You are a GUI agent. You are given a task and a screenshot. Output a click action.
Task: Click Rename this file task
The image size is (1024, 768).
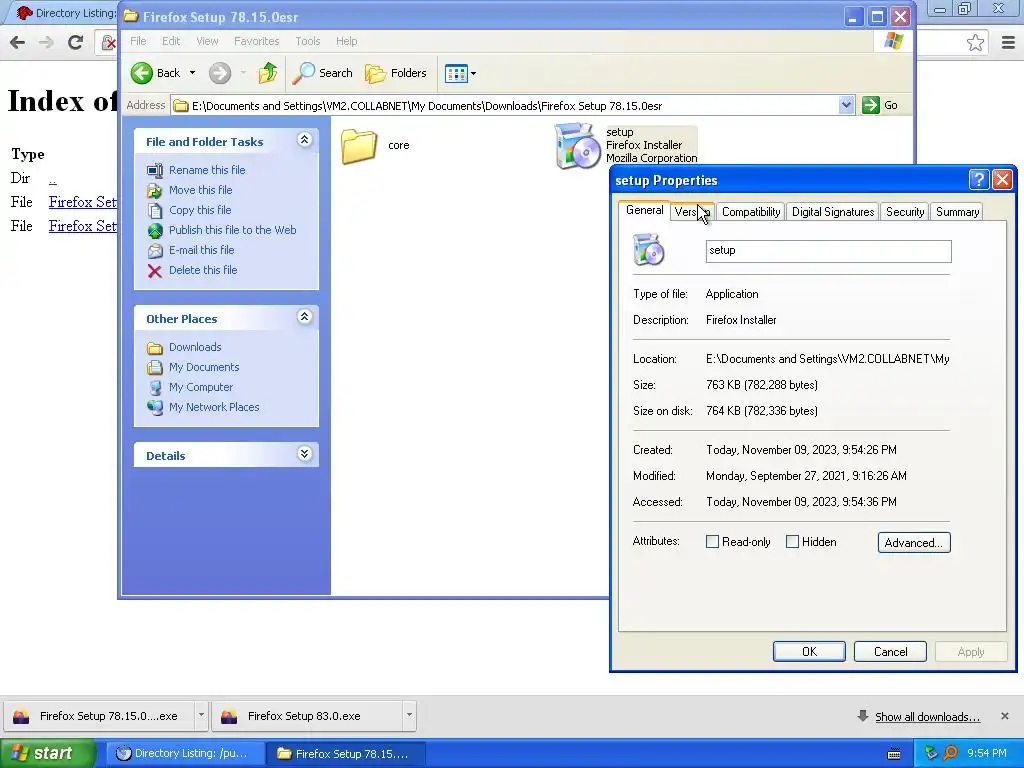pos(206,170)
